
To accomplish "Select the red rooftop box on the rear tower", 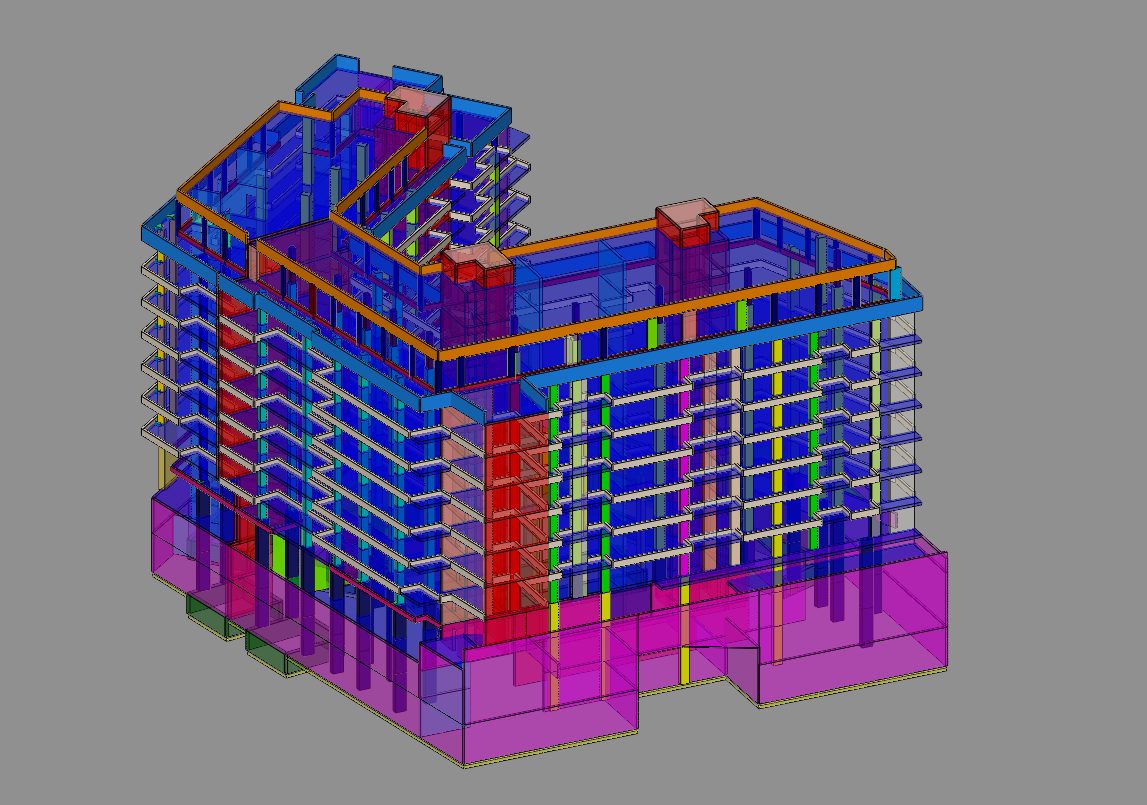I will 419,117.
